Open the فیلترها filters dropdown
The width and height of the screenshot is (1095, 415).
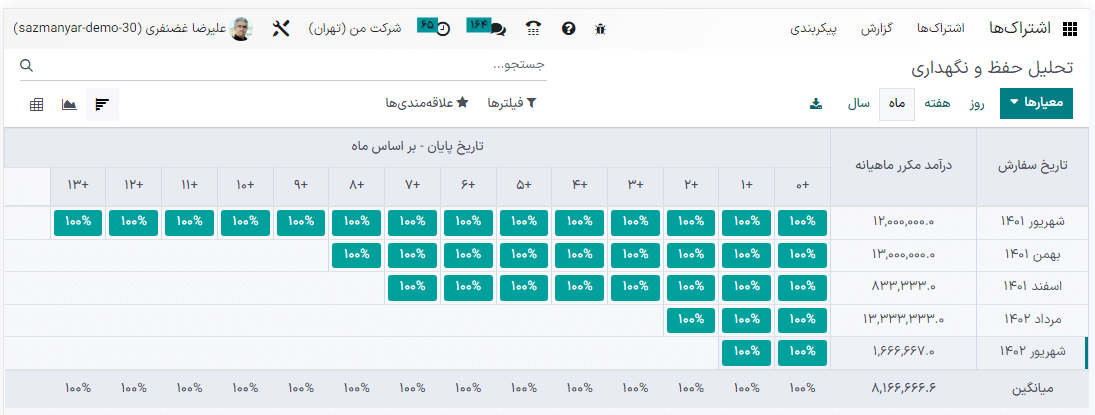pos(512,103)
